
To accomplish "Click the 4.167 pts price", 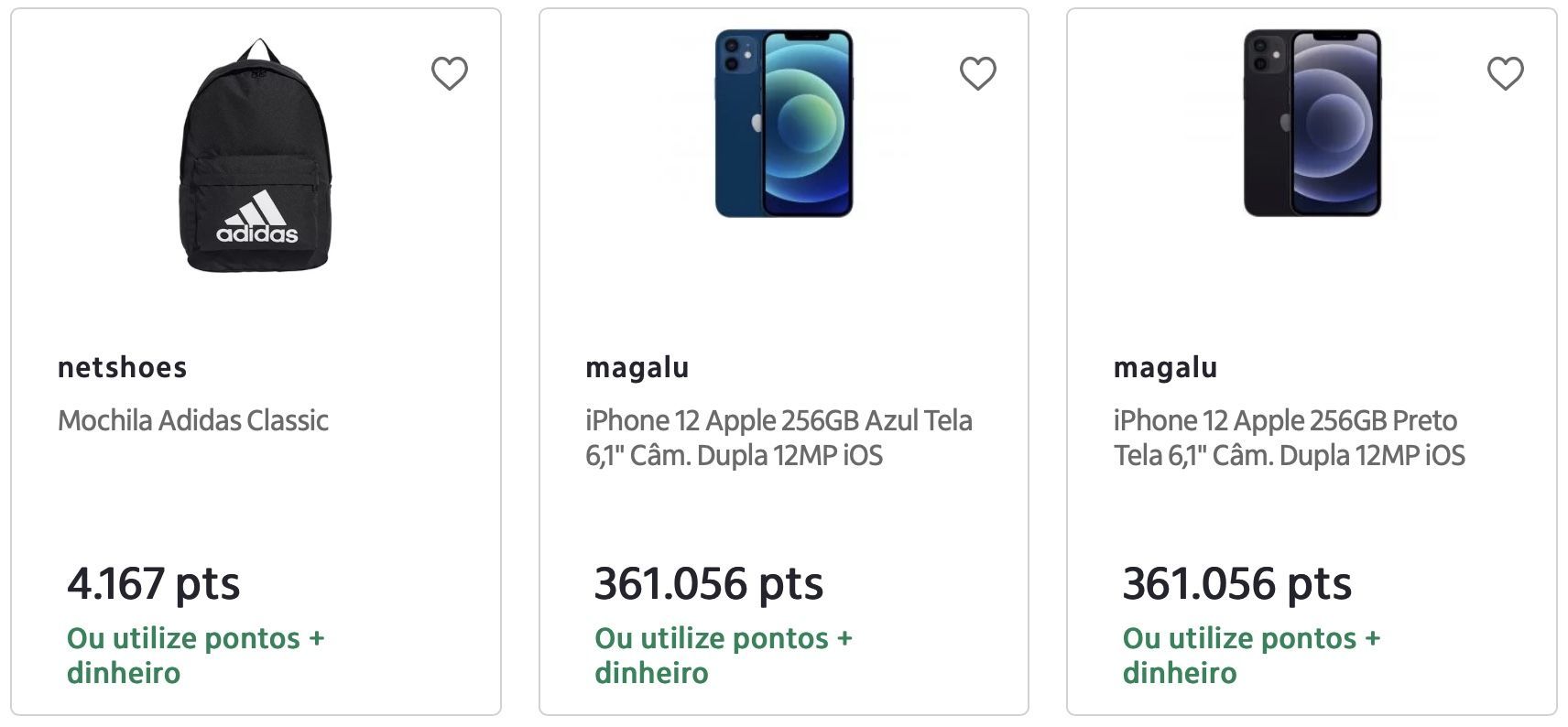I will (154, 583).
